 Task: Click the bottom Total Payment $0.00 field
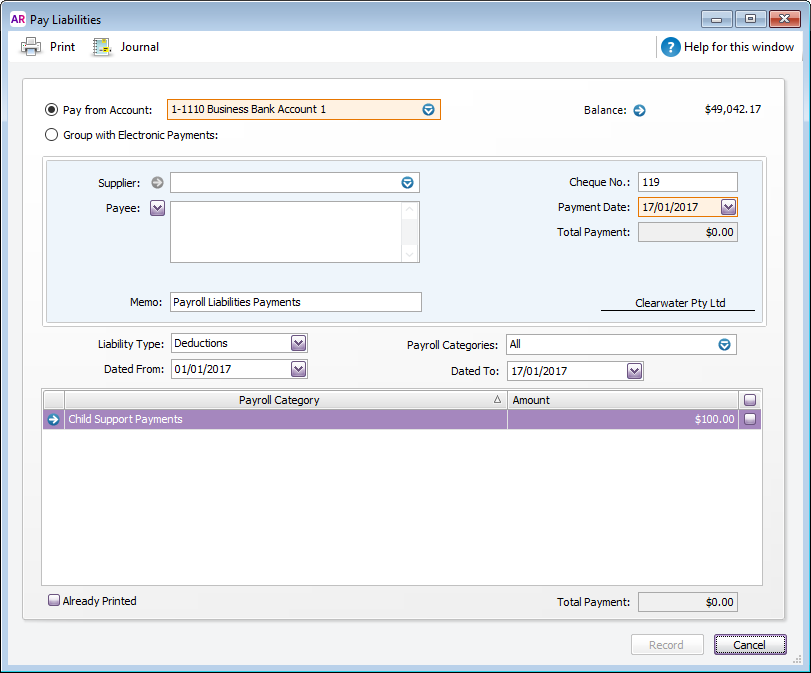tap(687, 602)
